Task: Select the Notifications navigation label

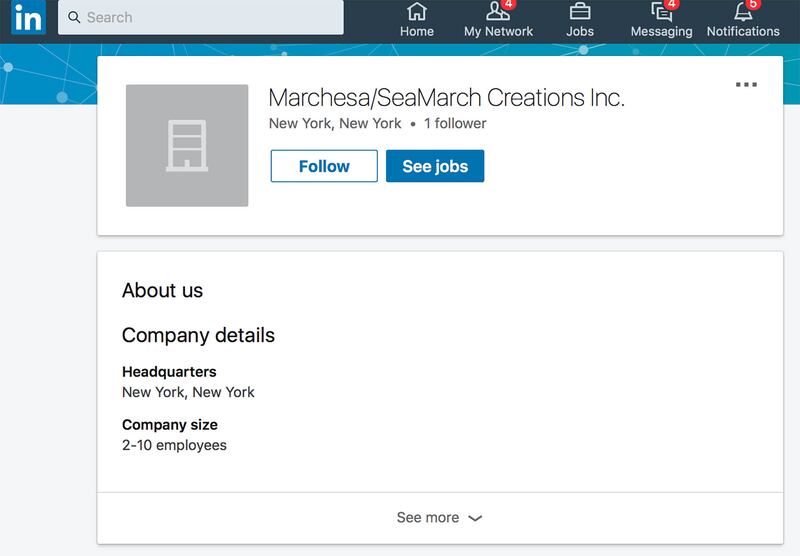Action: pyautogui.click(x=743, y=32)
